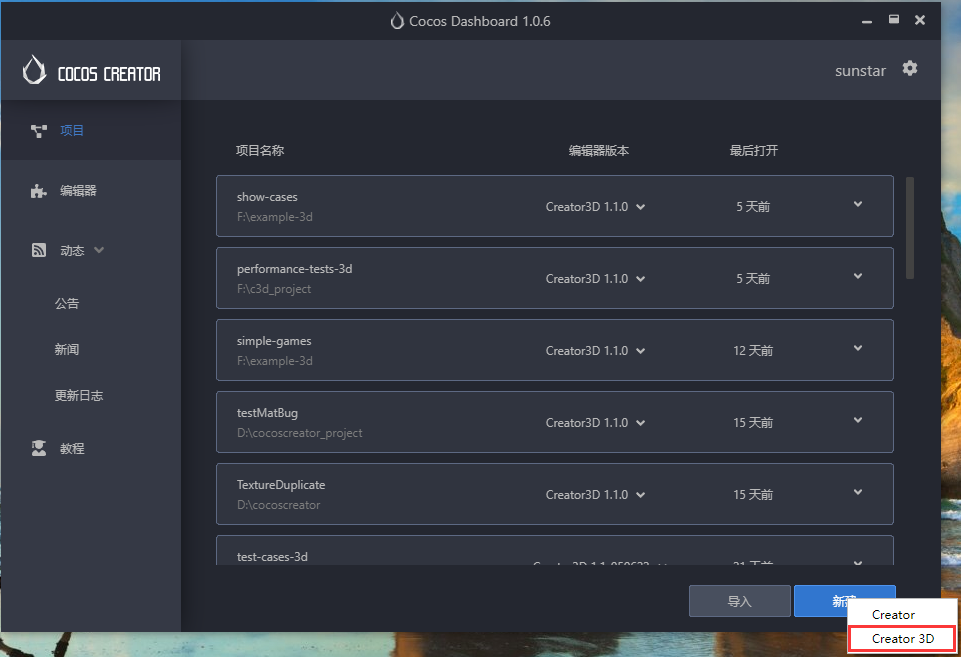Image resolution: width=961 pixels, height=657 pixels.
Task: Open 更新日志 changelog page
Action: (79, 395)
